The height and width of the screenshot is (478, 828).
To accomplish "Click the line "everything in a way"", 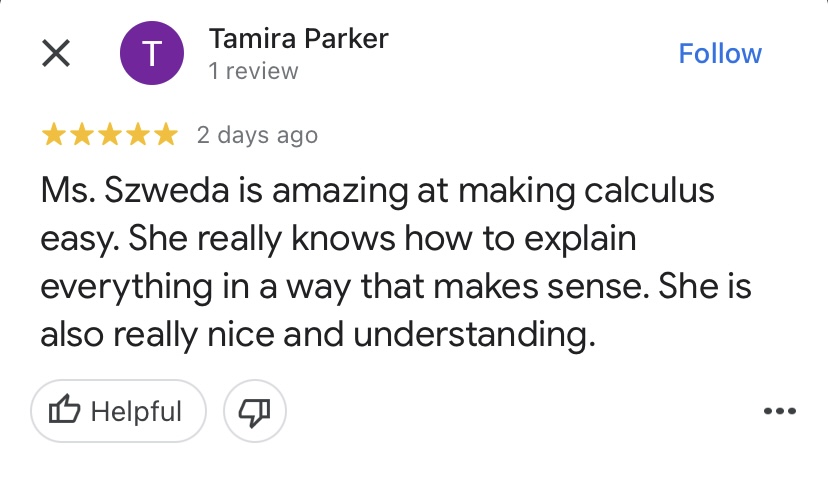I will point(395,287).
